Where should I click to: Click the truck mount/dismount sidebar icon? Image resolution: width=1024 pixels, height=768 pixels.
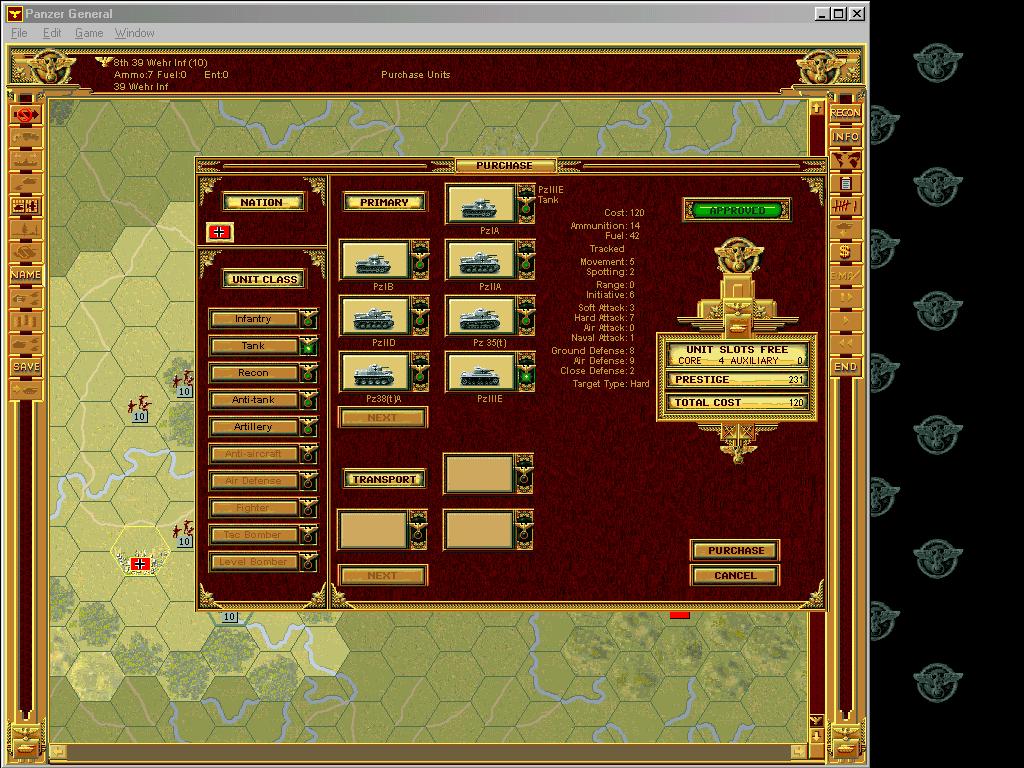coord(26,138)
